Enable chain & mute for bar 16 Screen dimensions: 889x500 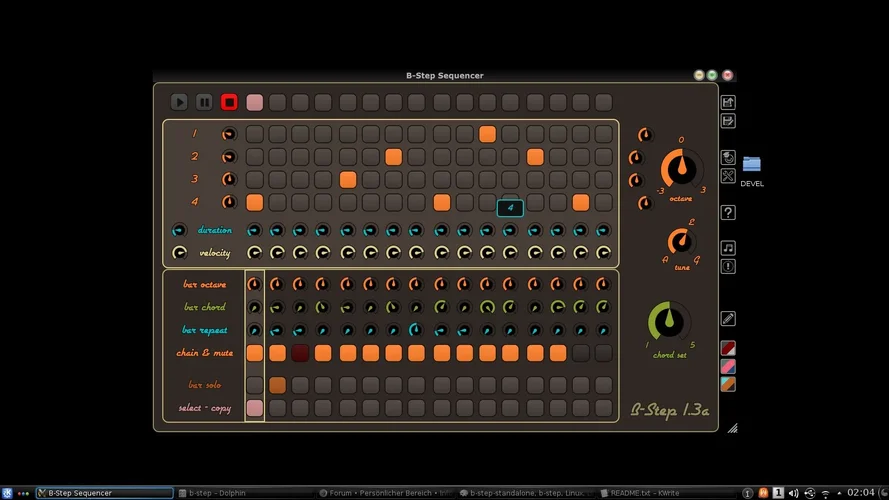coord(603,353)
